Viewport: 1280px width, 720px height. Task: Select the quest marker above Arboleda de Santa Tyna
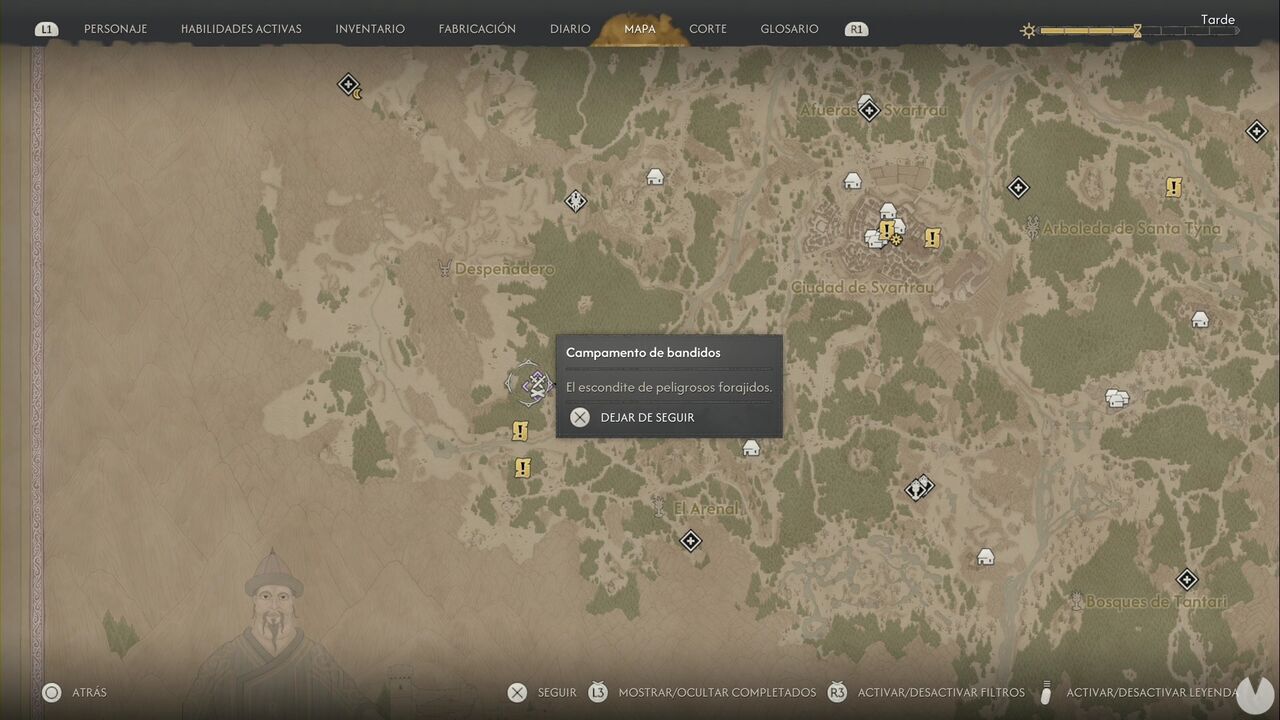point(1174,187)
